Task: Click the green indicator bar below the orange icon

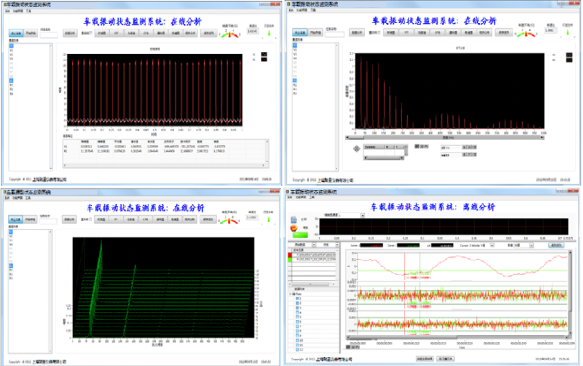Action: (300, 235)
